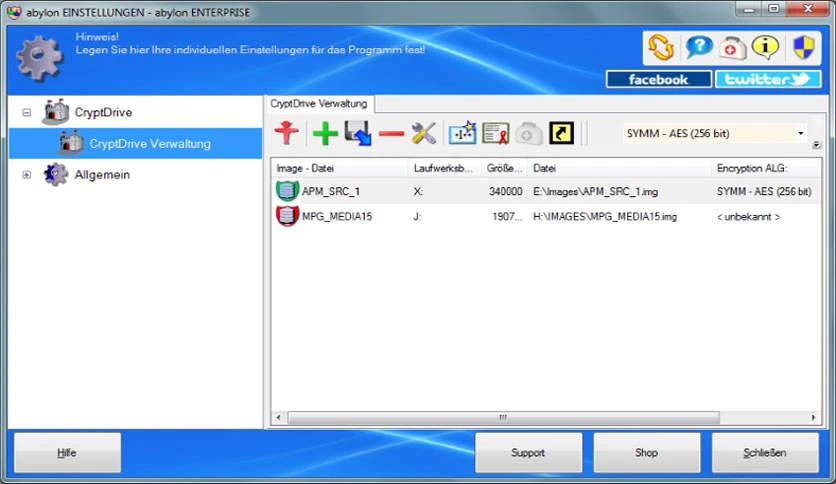Sort by the Image - Datei column header
Screen dimensions: 836x484
click(x=339, y=168)
